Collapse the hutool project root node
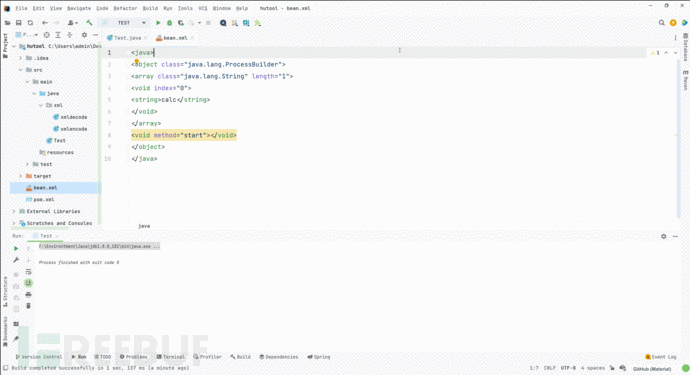This screenshot has width=690, height=375. tap(14, 46)
